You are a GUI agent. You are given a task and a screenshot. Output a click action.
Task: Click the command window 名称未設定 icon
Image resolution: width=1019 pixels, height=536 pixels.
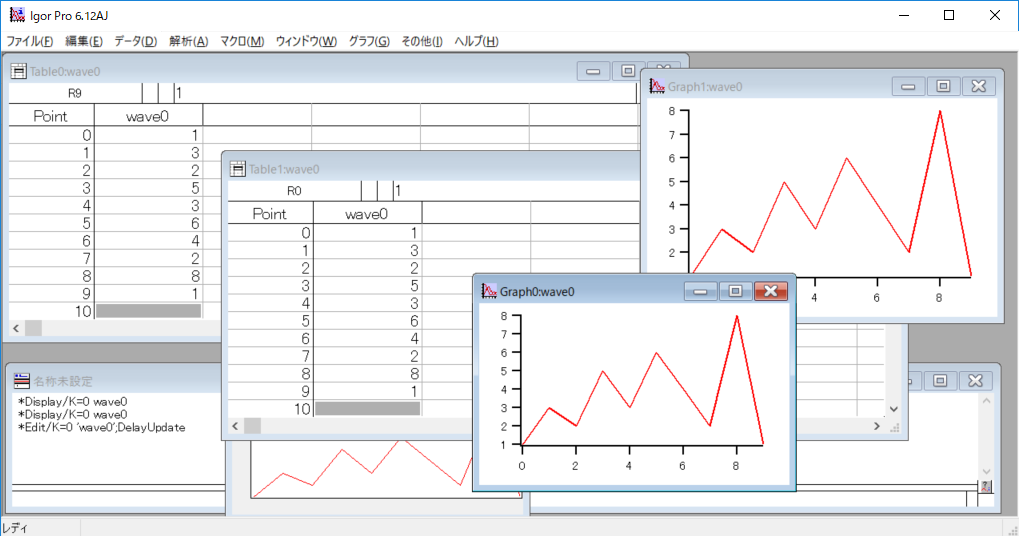21,381
